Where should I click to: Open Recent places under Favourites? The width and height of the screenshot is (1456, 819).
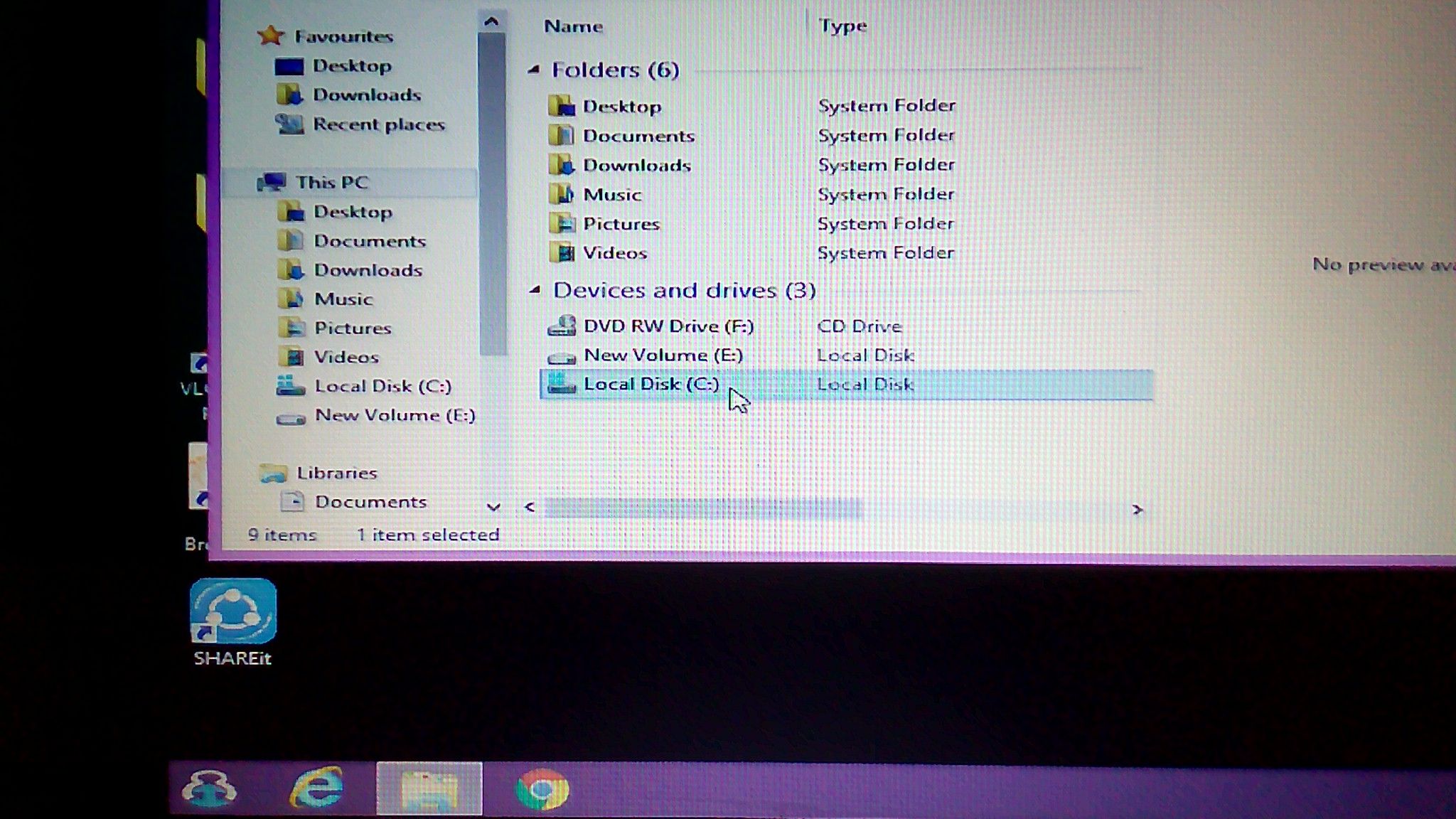[378, 124]
